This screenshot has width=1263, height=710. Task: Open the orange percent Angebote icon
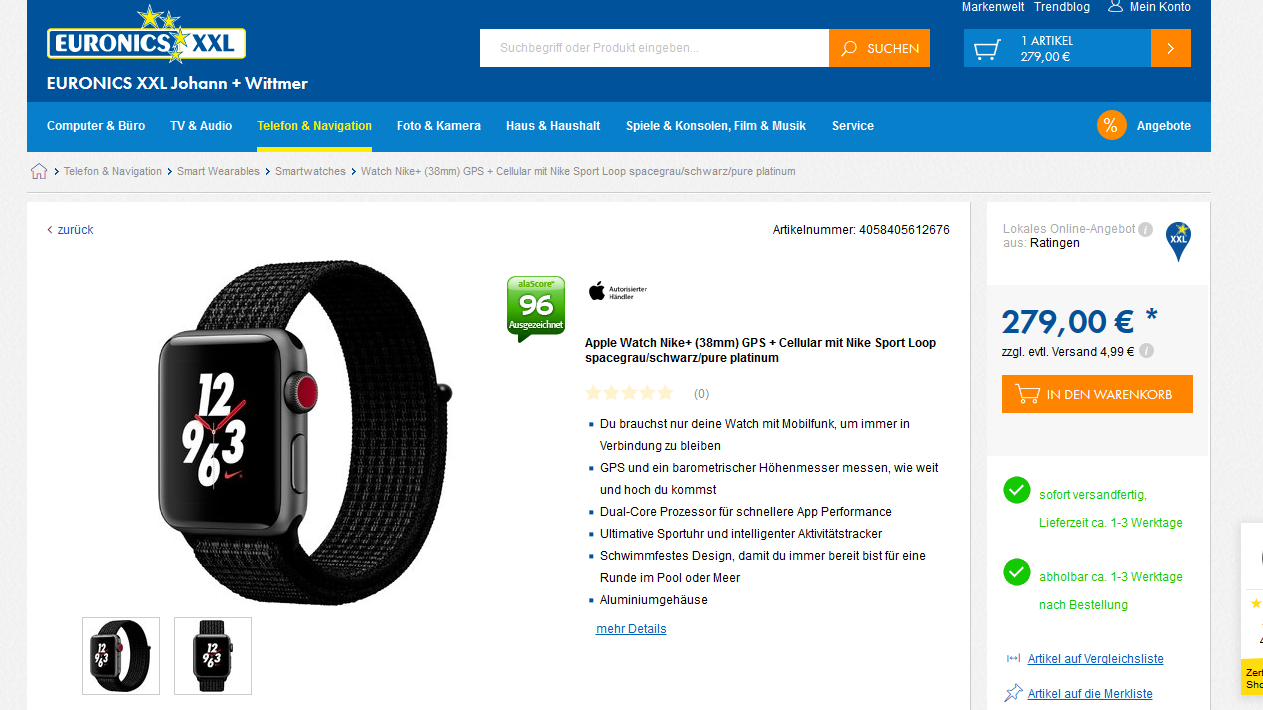click(1112, 126)
